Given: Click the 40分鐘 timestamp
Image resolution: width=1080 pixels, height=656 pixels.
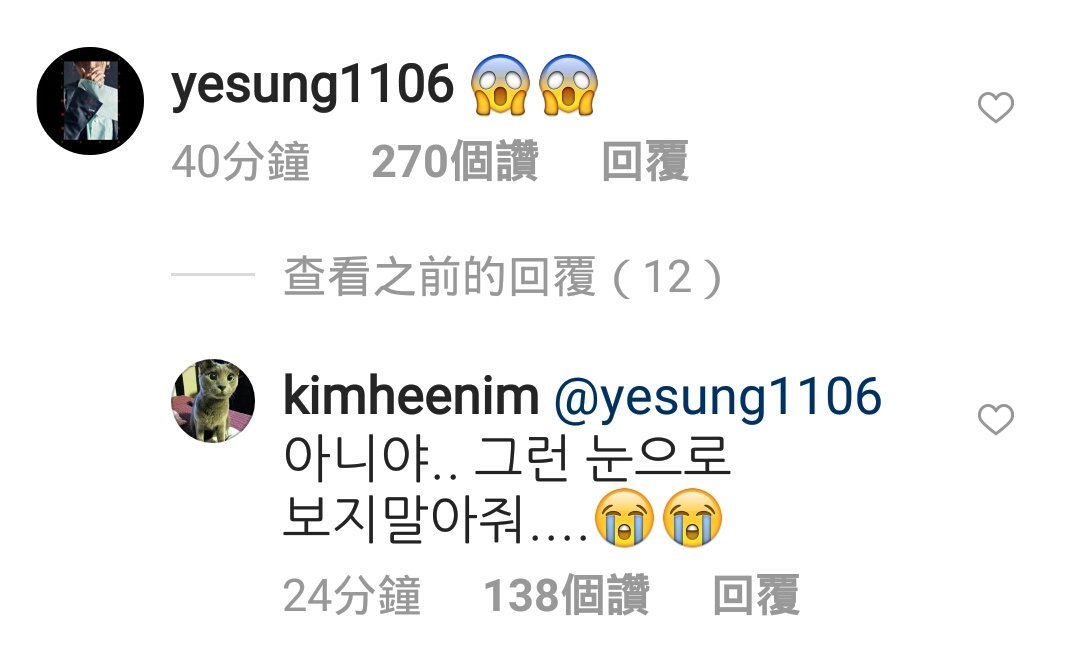Looking at the screenshot, I should (240, 161).
